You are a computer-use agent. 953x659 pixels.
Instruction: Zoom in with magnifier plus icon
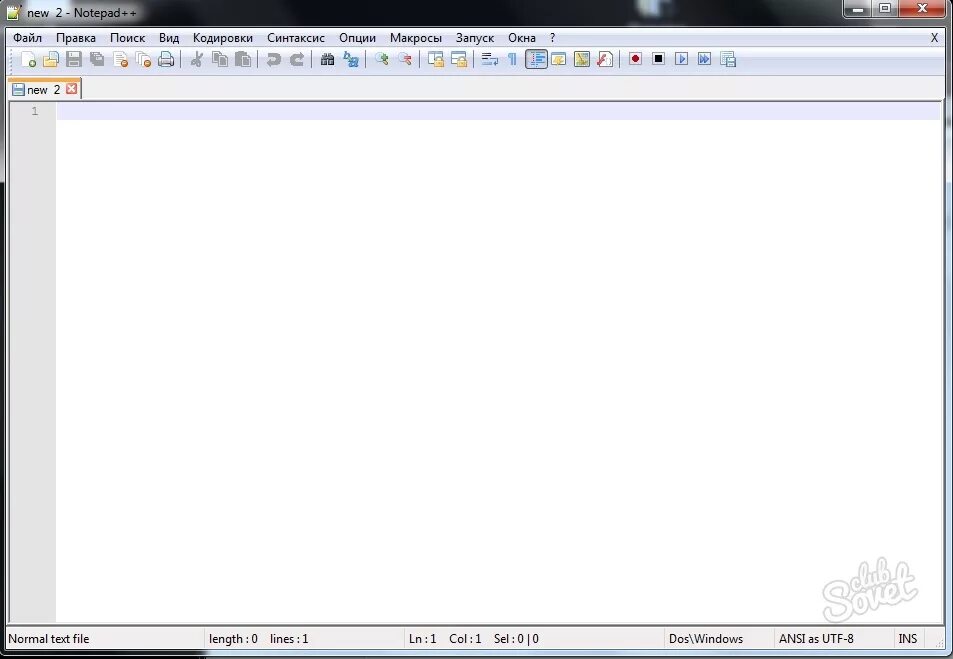tap(382, 59)
